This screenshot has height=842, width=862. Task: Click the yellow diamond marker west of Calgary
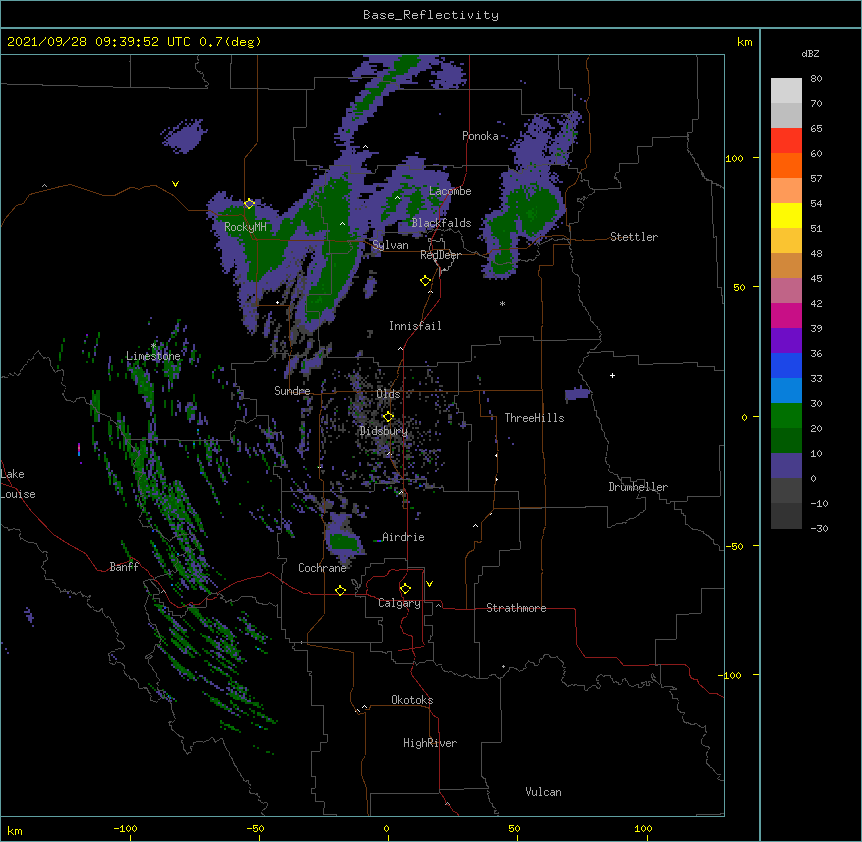coord(340,590)
